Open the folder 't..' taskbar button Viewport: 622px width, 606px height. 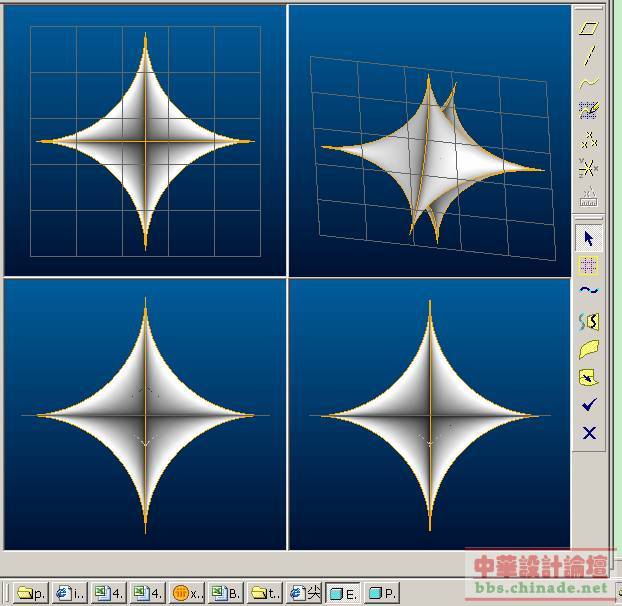tap(264, 593)
